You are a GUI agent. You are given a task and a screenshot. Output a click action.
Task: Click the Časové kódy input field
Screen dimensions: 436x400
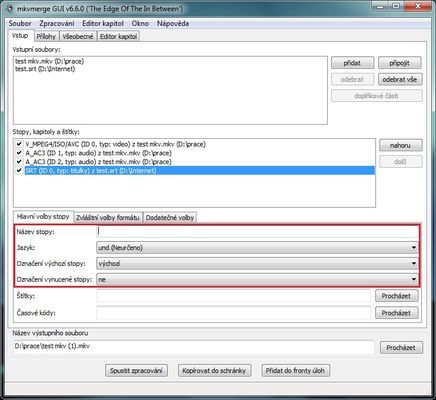tap(234, 313)
